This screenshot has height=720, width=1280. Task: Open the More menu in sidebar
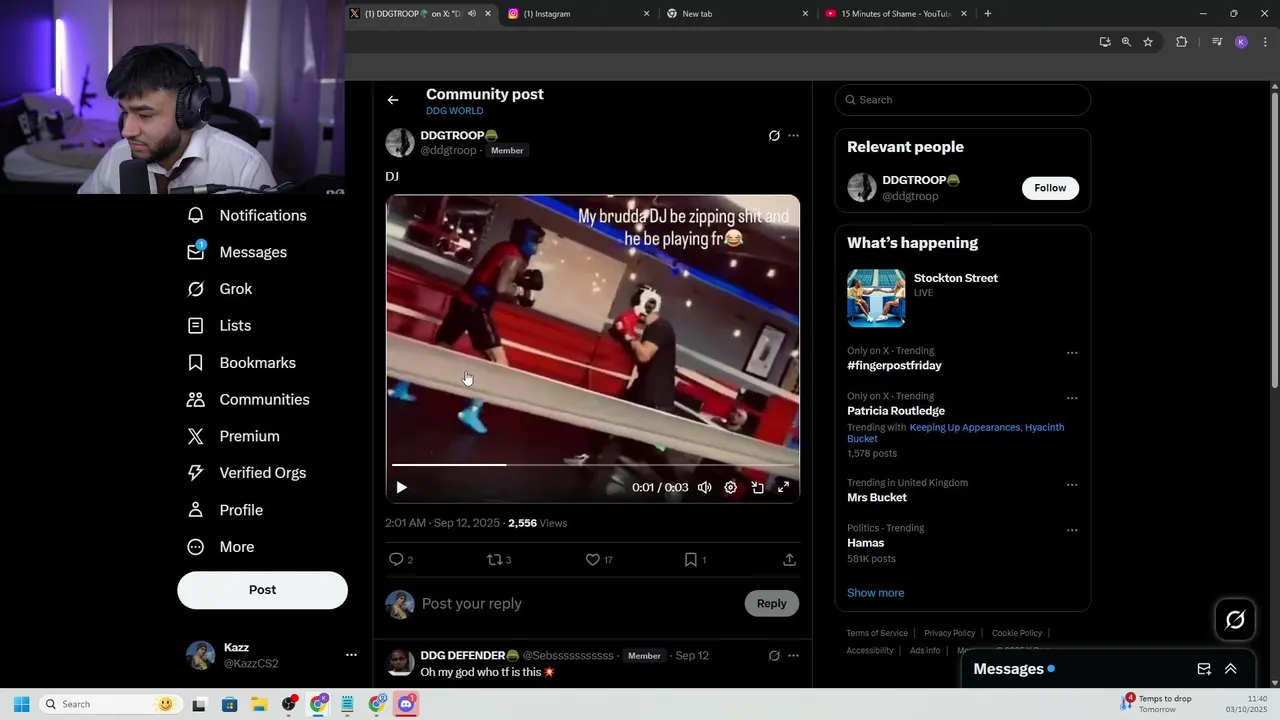click(x=222, y=547)
